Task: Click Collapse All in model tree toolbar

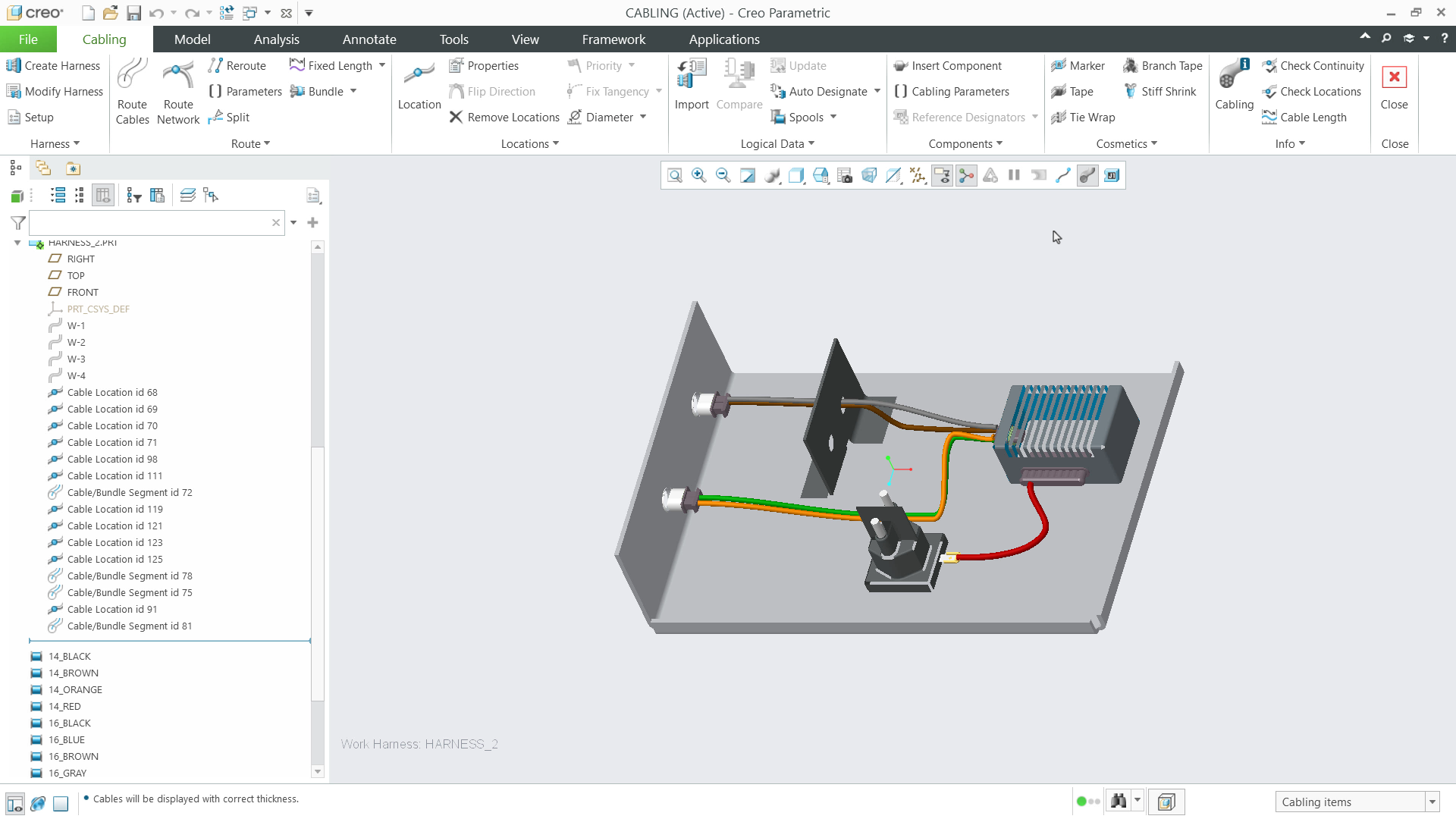Action: tap(80, 196)
